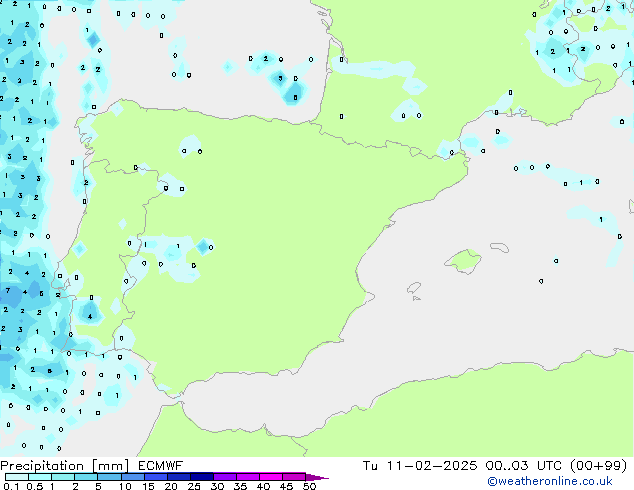The width and height of the screenshot is (634, 490).
Task: Click the '7' precipitation value on map
Action: [8, 290]
